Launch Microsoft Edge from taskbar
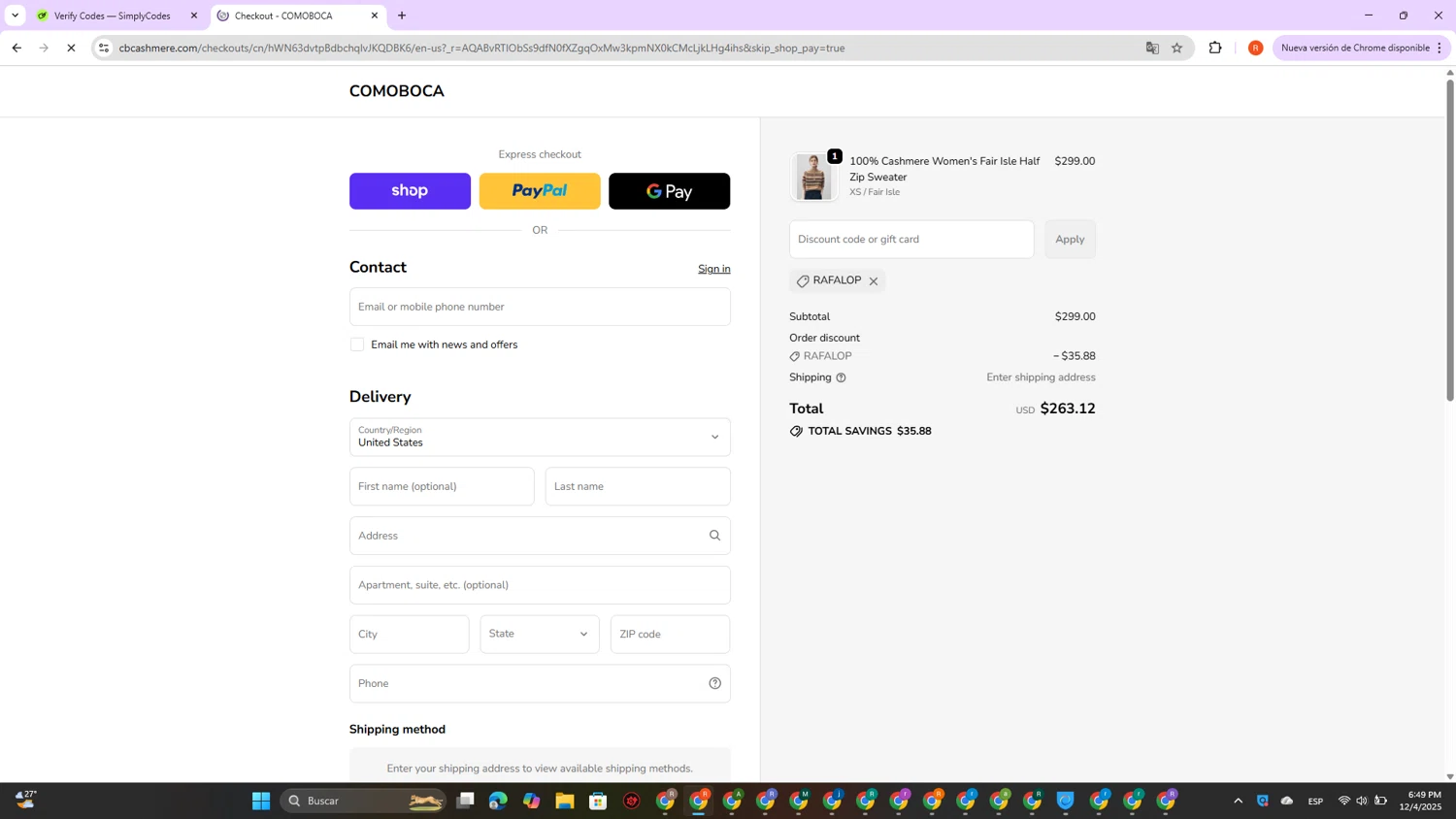Image resolution: width=1456 pixels, height=819 pixels. tap(499, 801)
